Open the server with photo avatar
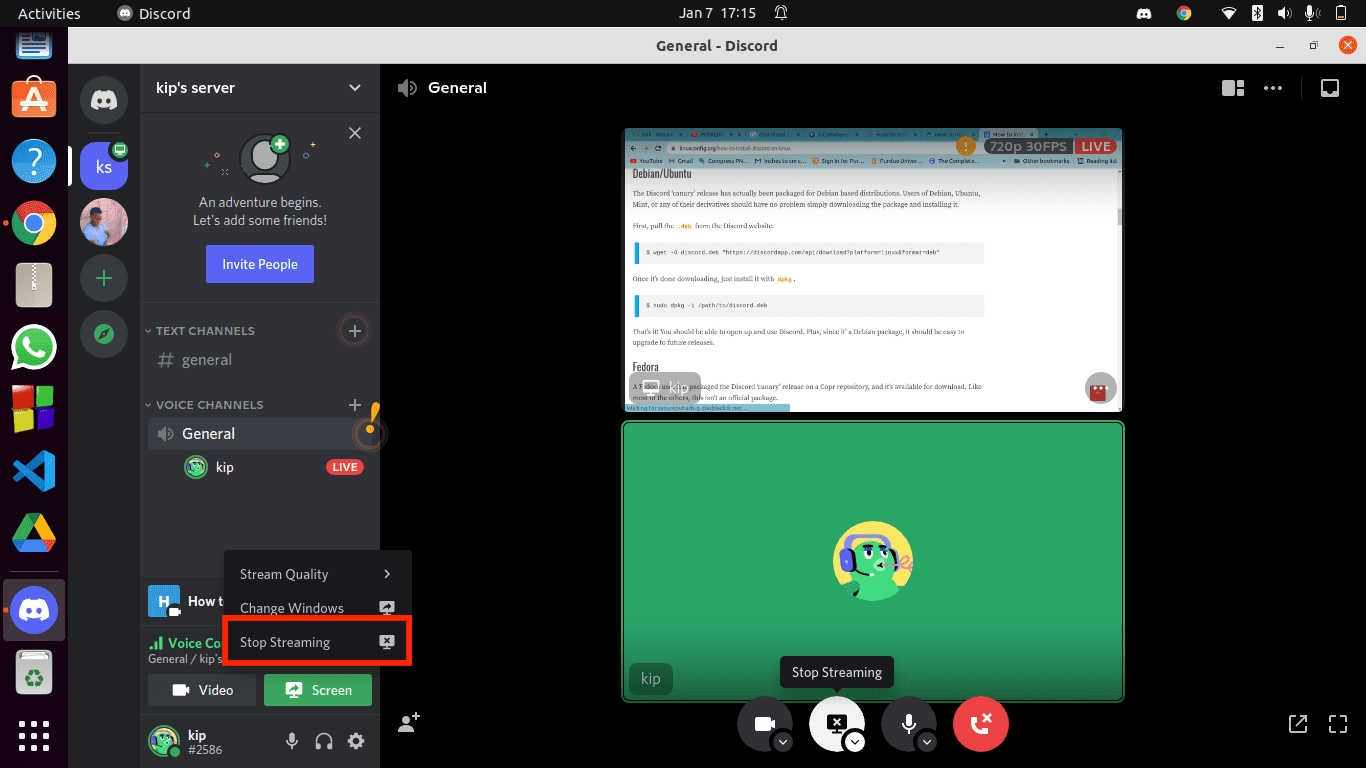 pos(103,222)
